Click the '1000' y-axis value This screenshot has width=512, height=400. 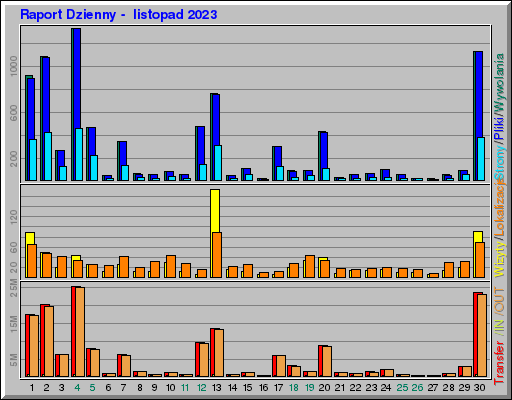pos(14,66)
